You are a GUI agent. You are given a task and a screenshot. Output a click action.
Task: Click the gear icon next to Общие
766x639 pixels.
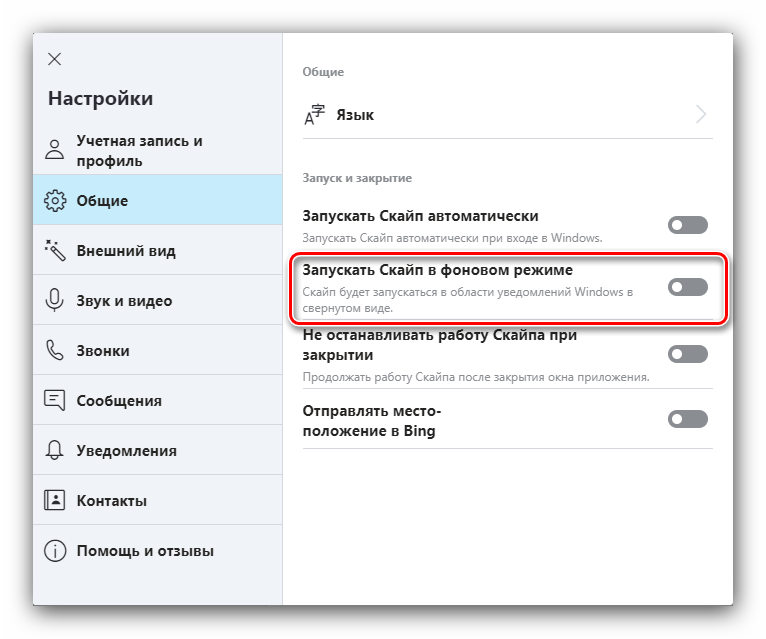pyautogui.click(x=55, y=200)
